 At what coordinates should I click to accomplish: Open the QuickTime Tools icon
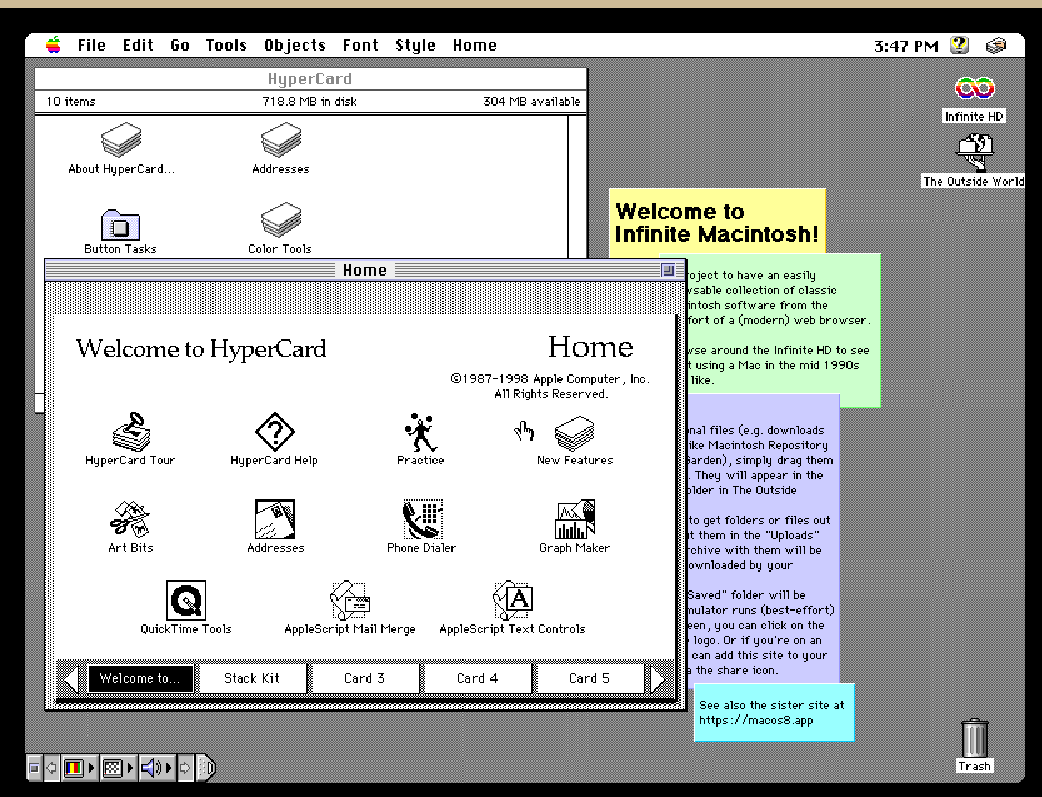[x=185, y=600]
